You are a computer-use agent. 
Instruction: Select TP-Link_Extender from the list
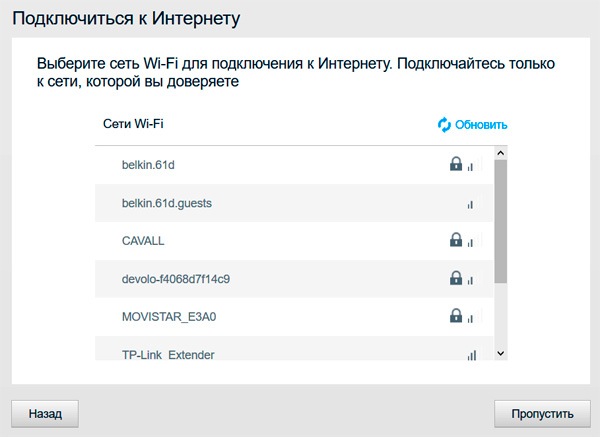click(168, 354)
